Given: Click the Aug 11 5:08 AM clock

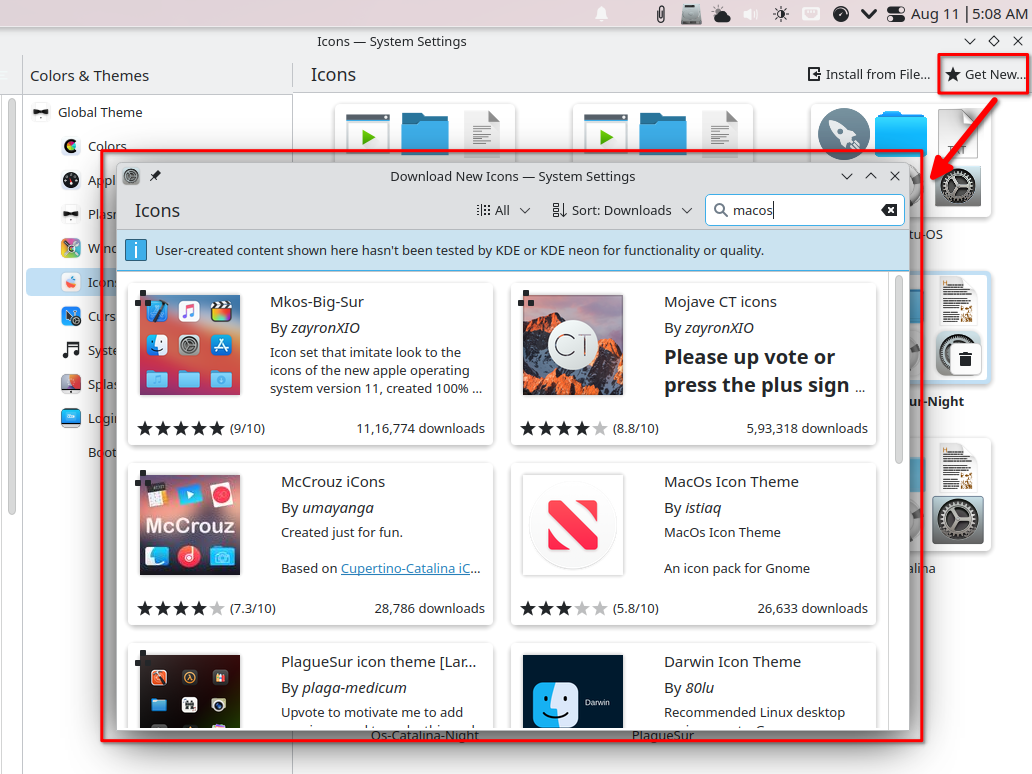Looking at the screenshot, I should click(969, 14).
